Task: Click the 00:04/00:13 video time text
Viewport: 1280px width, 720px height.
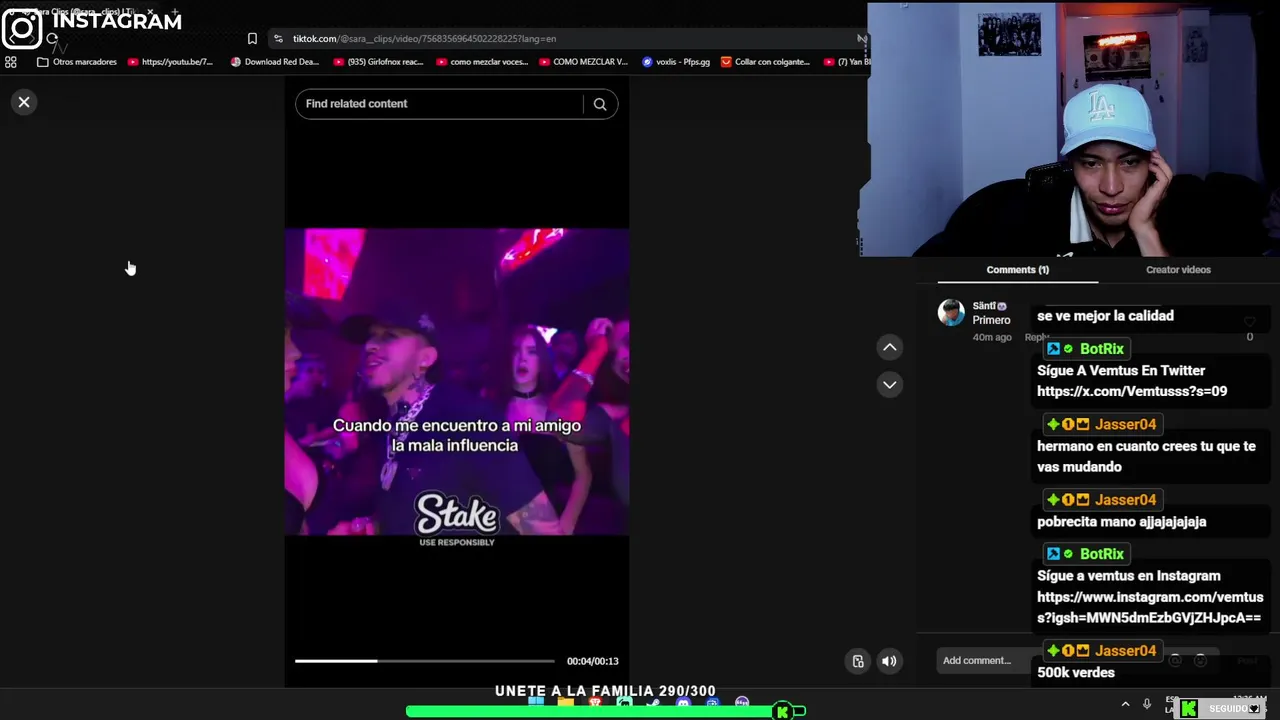Action: tap(592, 661)
